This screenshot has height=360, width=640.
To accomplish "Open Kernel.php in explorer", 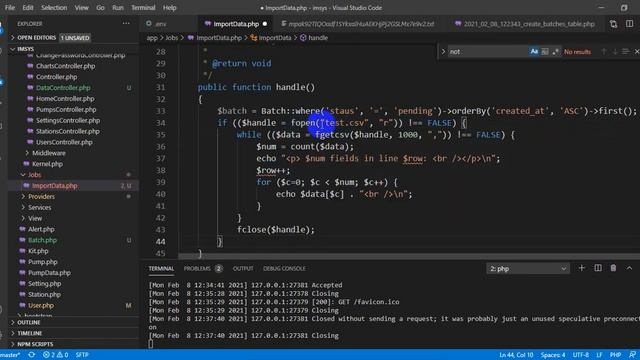I will (x=47, y=164).
